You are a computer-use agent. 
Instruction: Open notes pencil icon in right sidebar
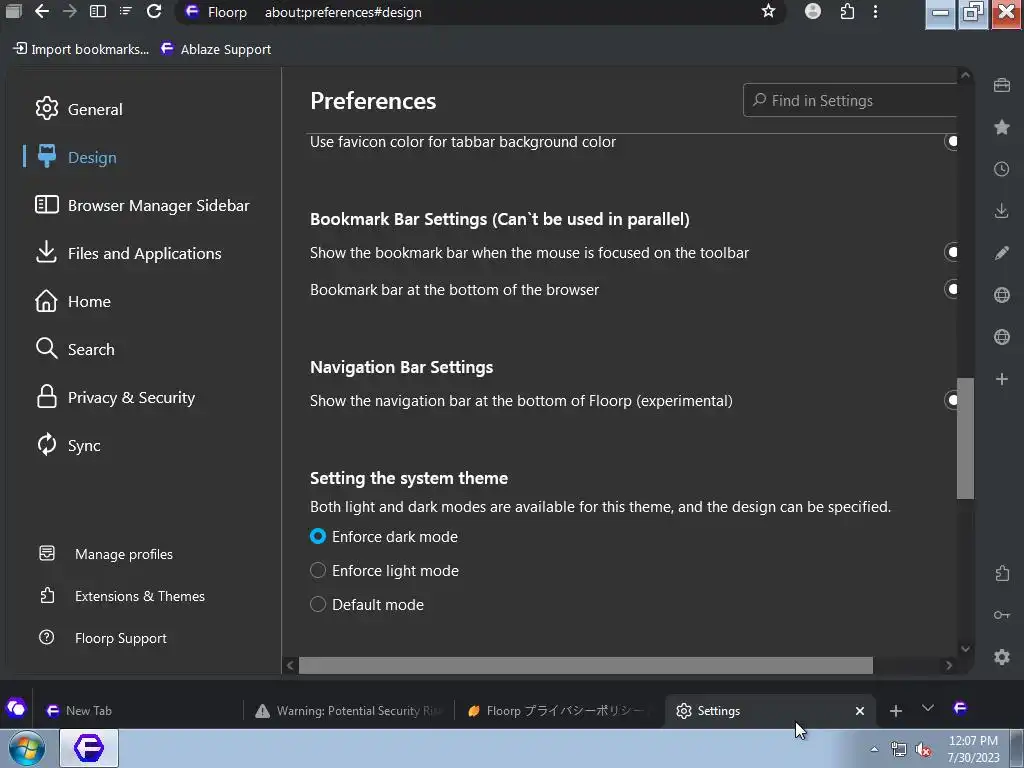coord(1002,253)
